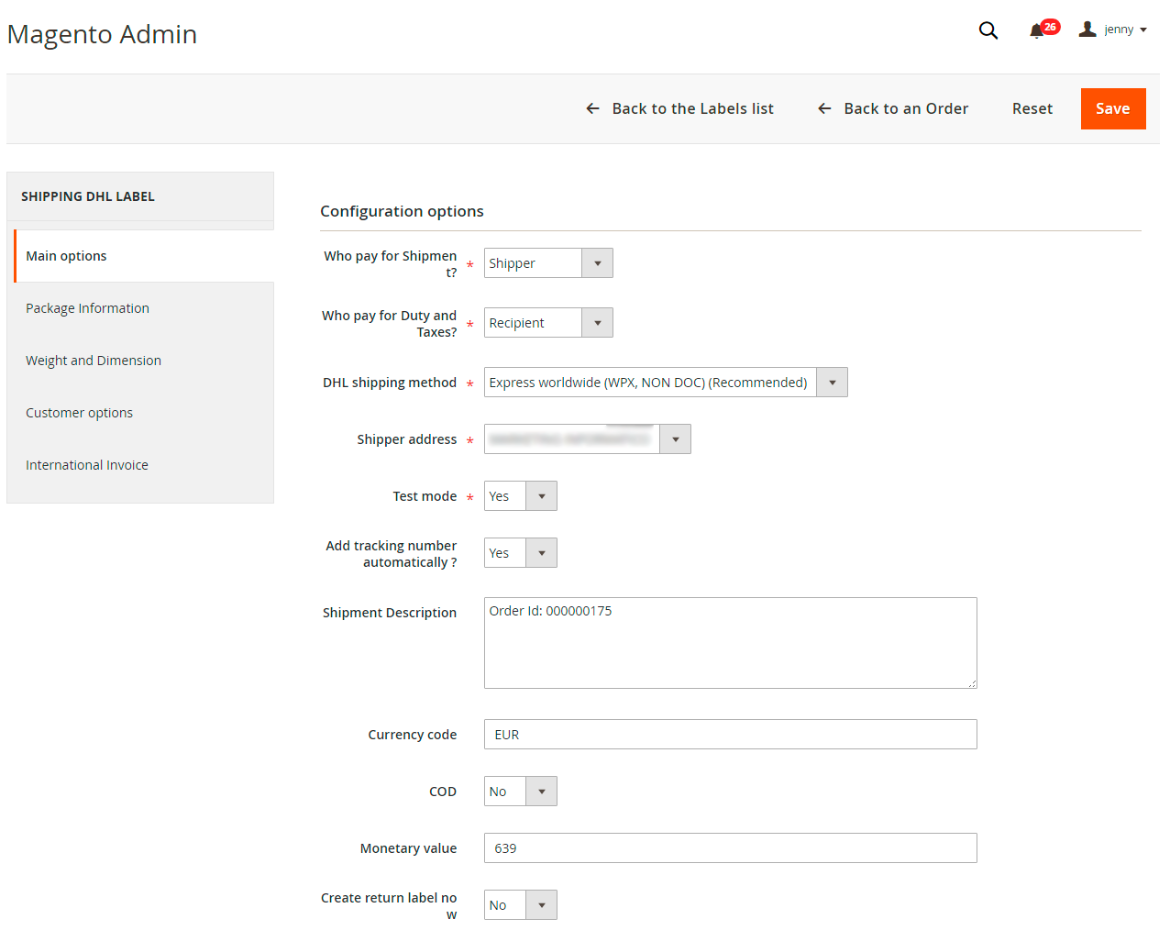This screenshot has width=1166, height=929.
Task: Open notifications bell with 26 badge
Action: click(x=1043, y=30)
